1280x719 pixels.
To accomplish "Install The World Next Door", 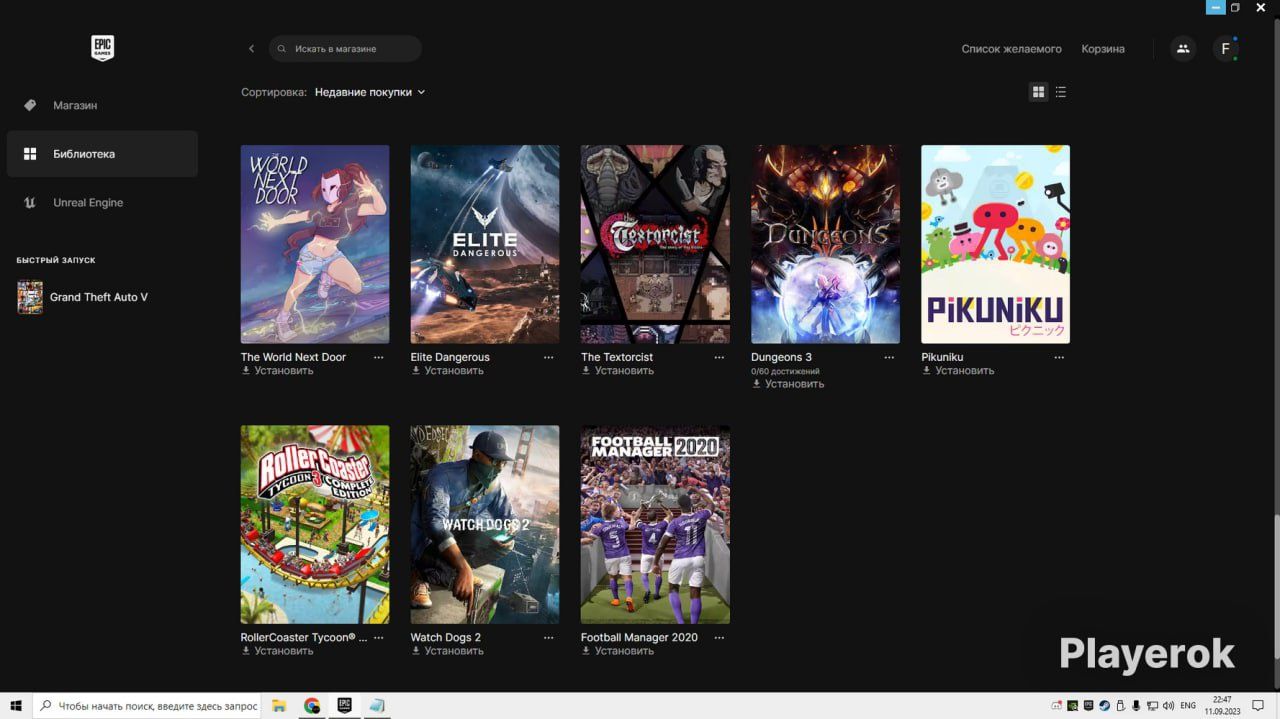I will (x=278, y=371).
